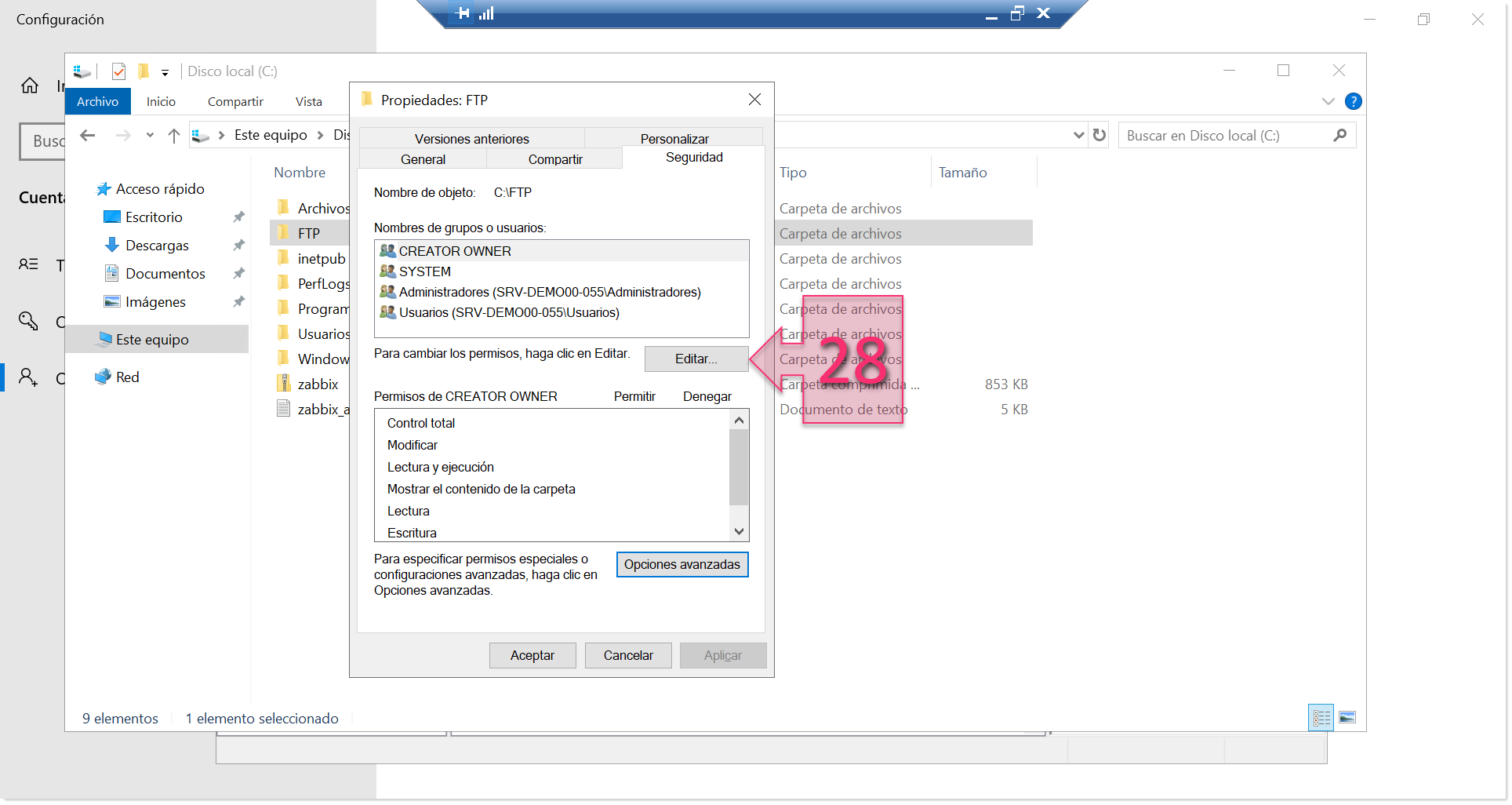The height and width of the screenshot is (805, 1512).
Task: Open the Compartir tab in FTP properties
Action: pyautogui.click(x=554, y=158)
